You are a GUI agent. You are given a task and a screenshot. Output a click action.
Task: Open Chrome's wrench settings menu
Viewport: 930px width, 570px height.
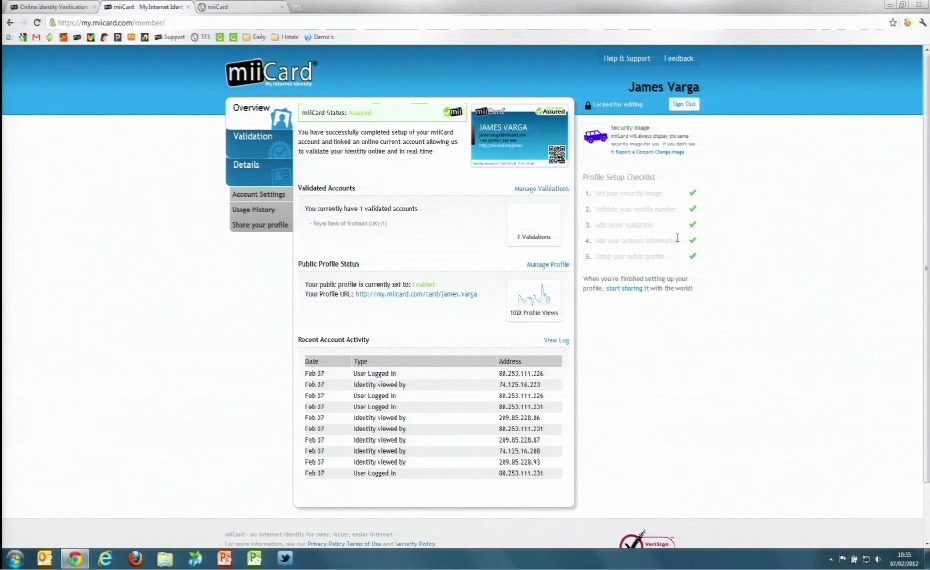(x=922, y=23)
